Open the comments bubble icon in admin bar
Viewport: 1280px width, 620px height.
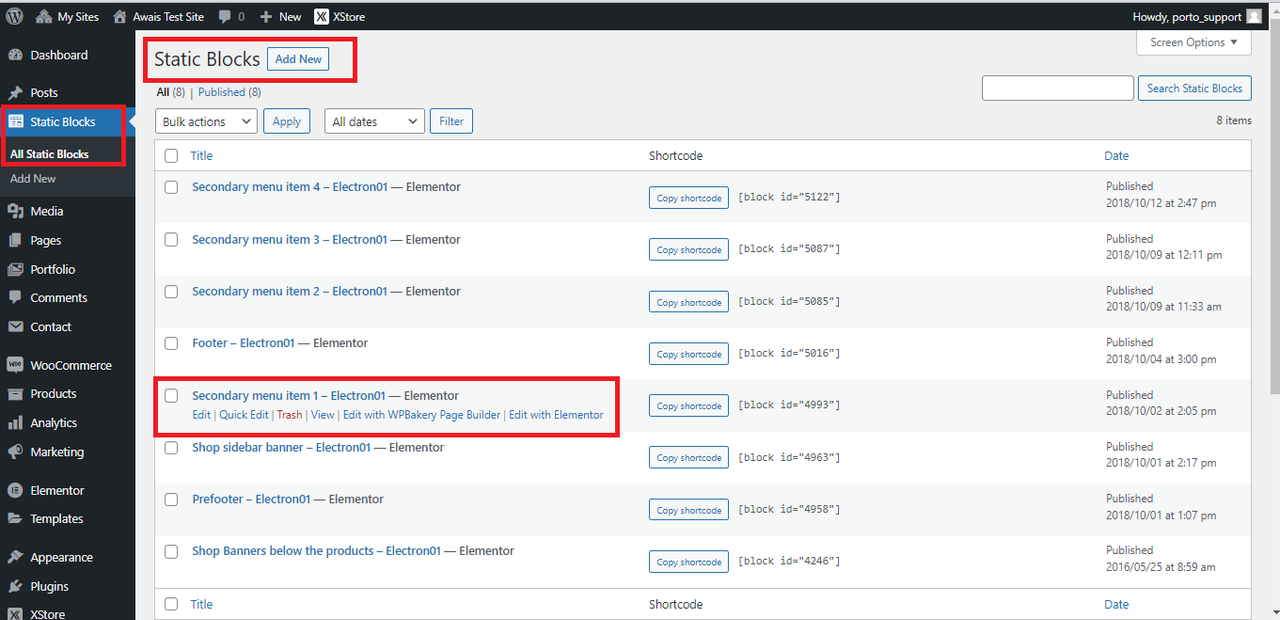(x=225, y=17)
